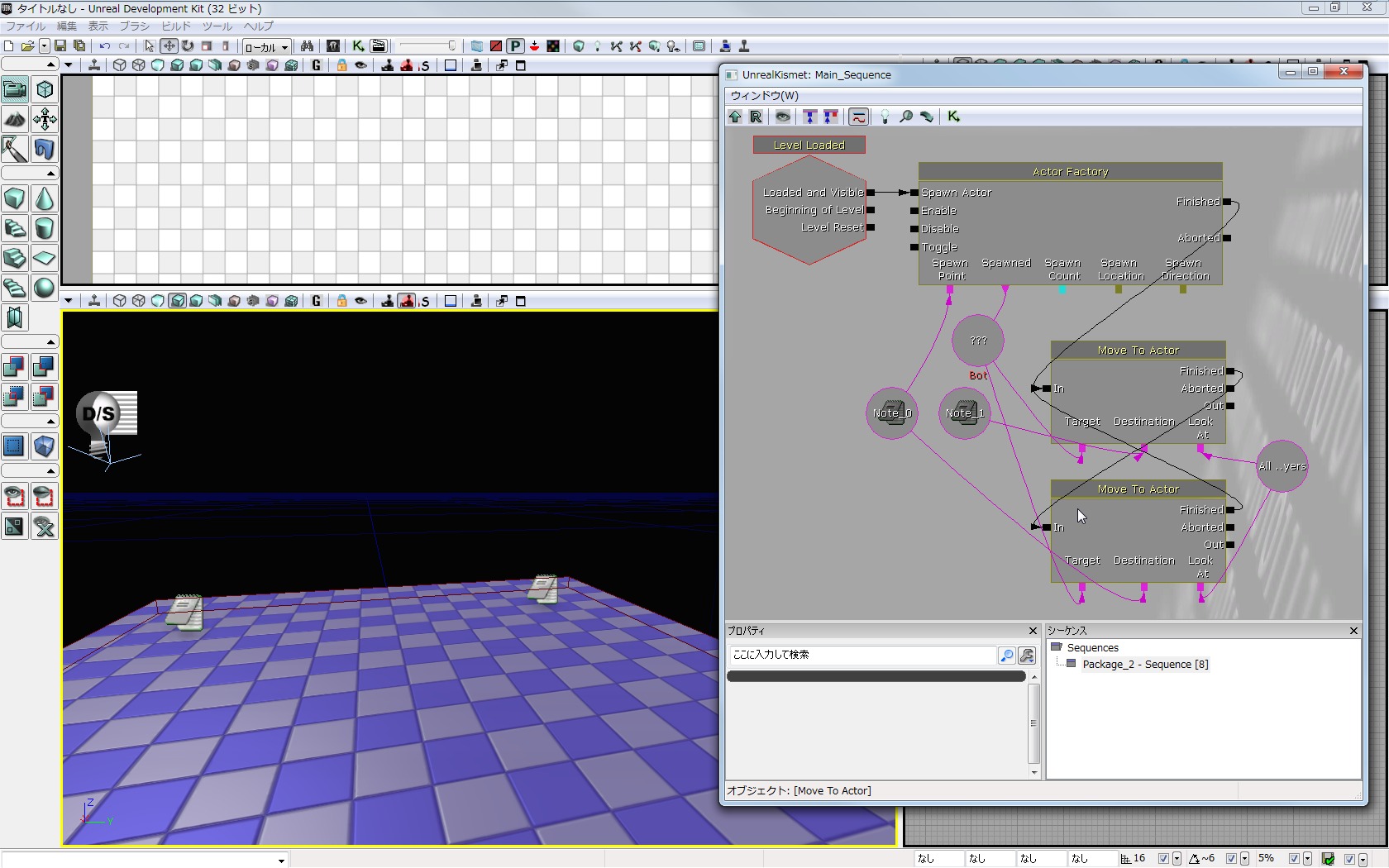Click the magnifier search icon in Kismet toolbar
This screenshot has height=868, width=1389.
pos(906,117)
